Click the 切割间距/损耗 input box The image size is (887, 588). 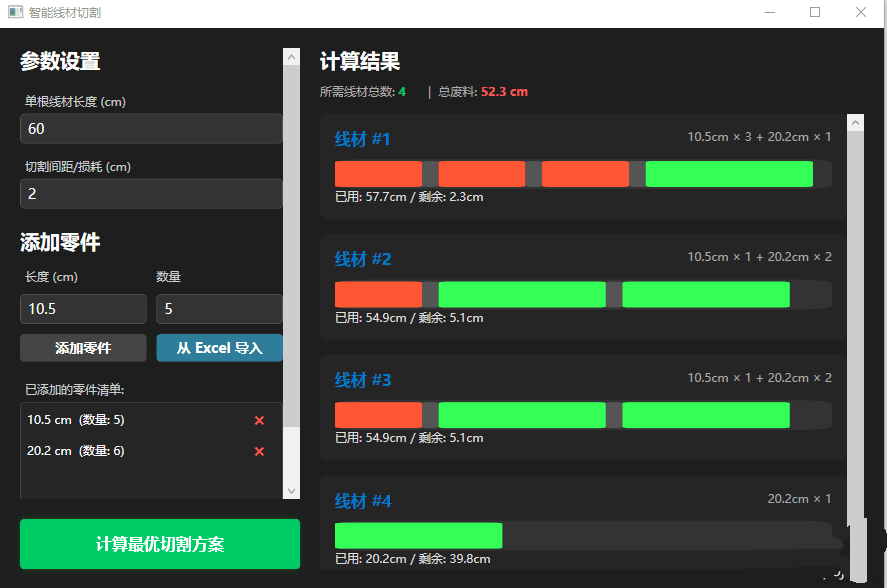point(150,194)
